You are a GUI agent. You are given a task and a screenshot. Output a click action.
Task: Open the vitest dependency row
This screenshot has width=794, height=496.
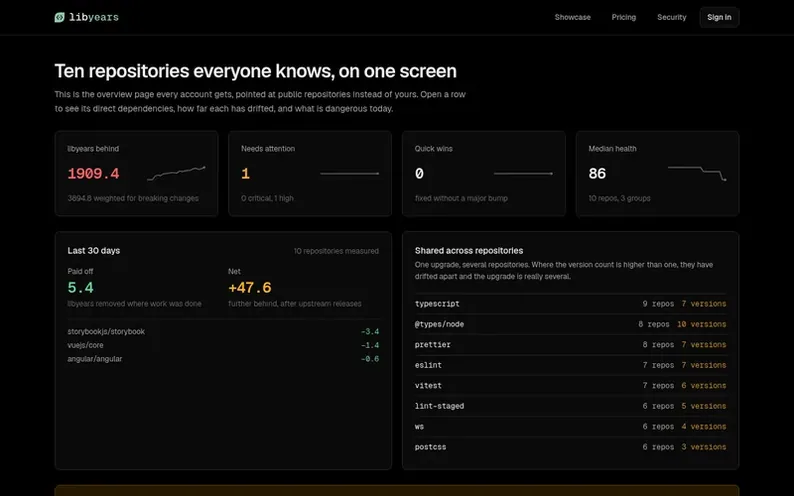(570, 386)
